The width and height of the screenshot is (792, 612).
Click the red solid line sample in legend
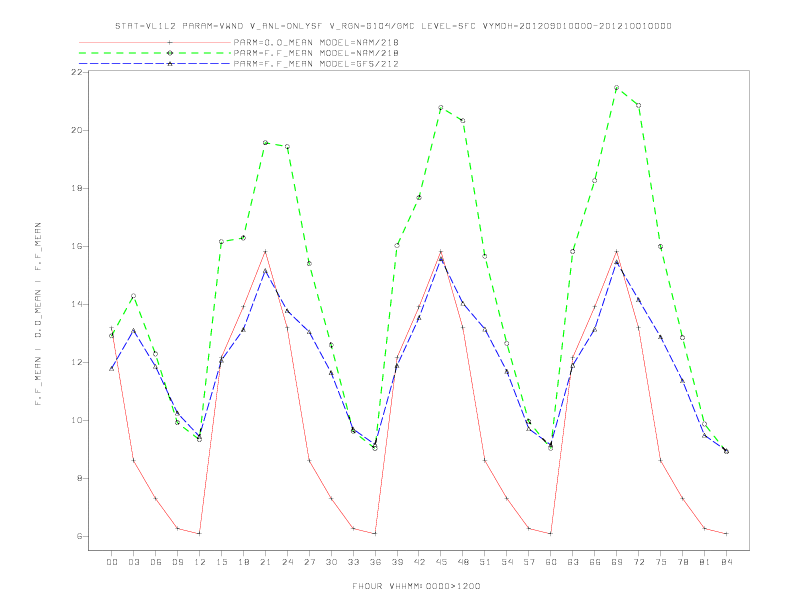pyautogui.click(x=155, y=42)
